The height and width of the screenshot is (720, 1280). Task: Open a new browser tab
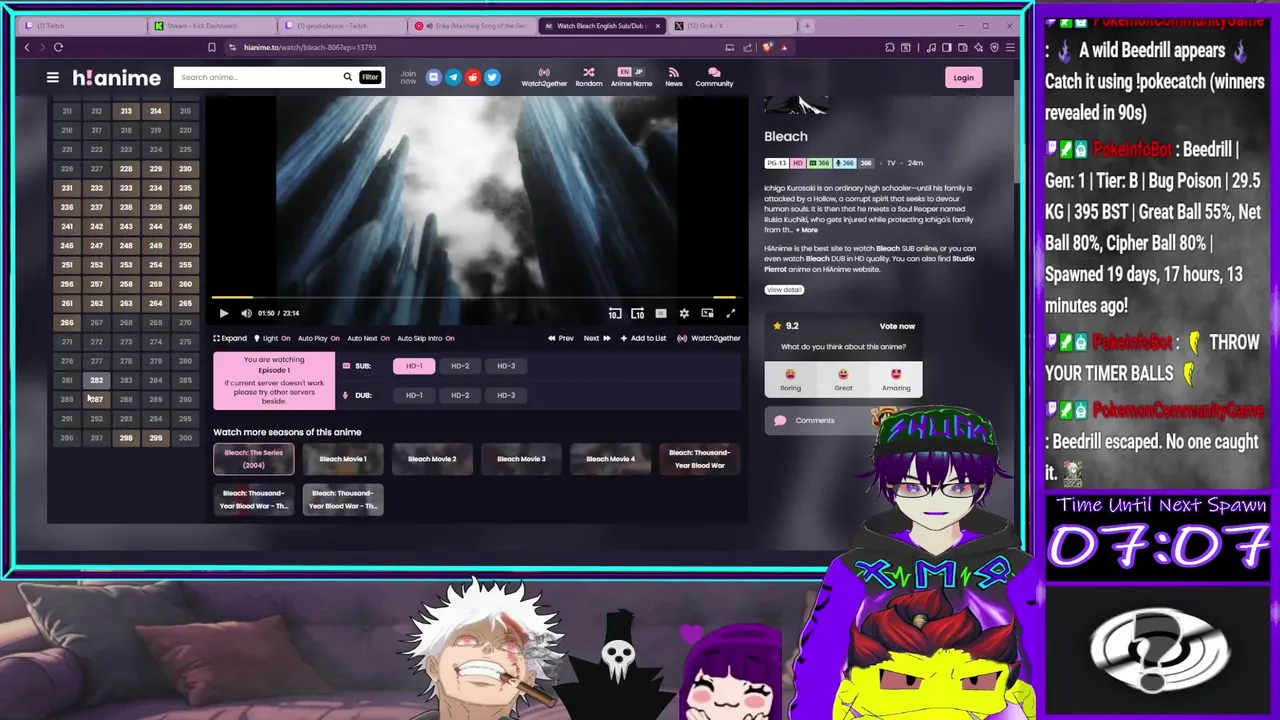click(x=808, y=25)
